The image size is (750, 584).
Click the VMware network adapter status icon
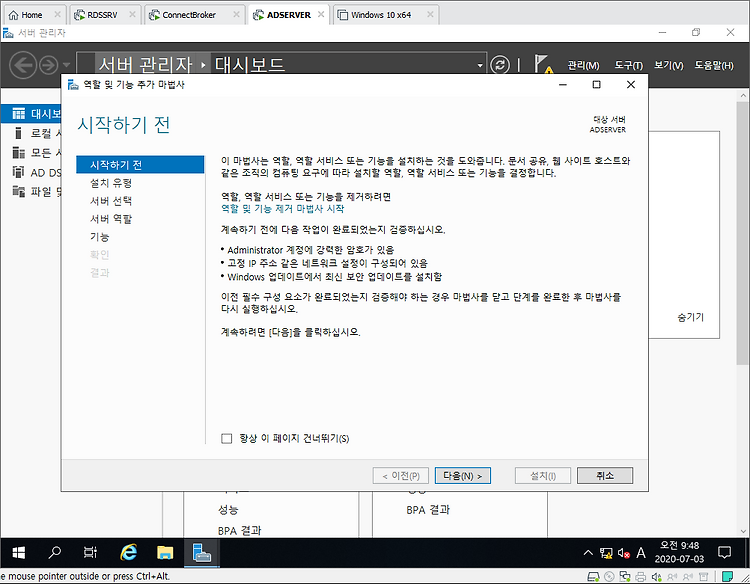click(x=625, y=577)
